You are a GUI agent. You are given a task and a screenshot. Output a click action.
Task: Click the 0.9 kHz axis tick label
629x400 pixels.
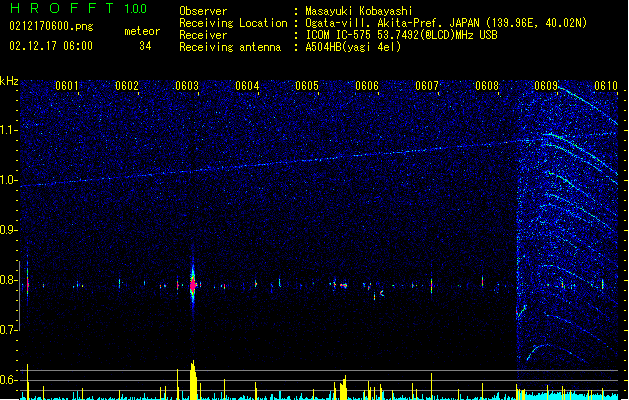point(9,230)
